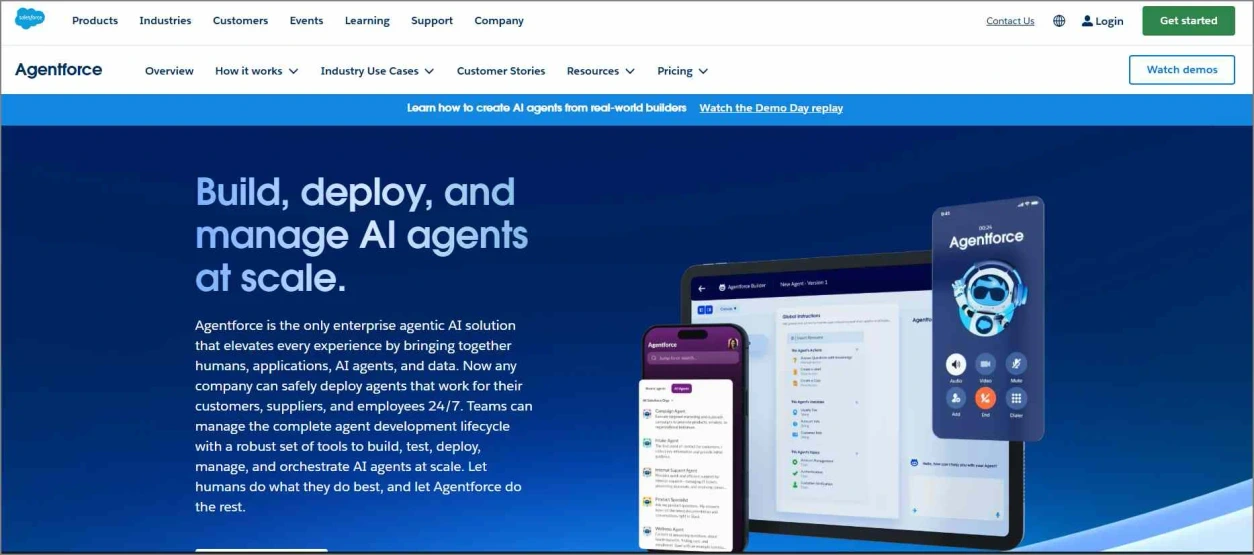The image size is (1254, 555).
Task: Click the green Get started button
Action: point(1188,20)
